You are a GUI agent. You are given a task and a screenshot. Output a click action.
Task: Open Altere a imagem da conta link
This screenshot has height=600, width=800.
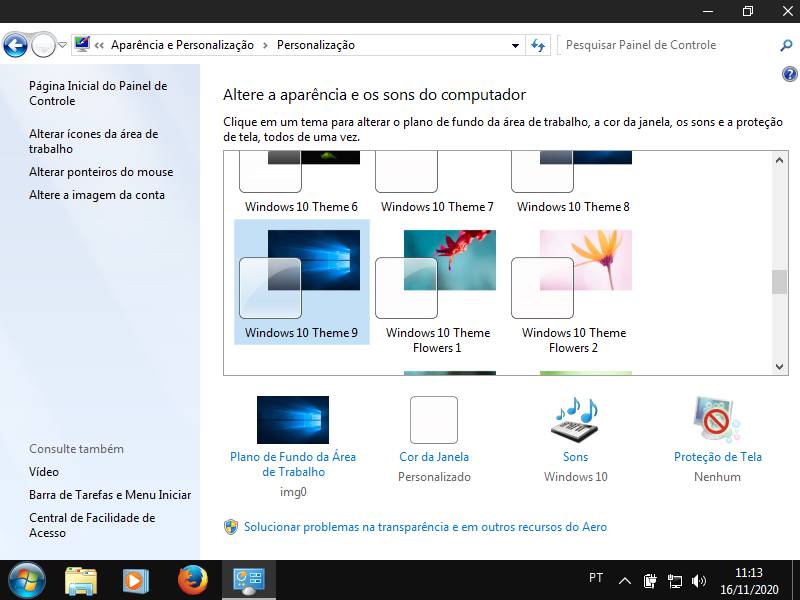pyautogui.click(x=97, y=195)
